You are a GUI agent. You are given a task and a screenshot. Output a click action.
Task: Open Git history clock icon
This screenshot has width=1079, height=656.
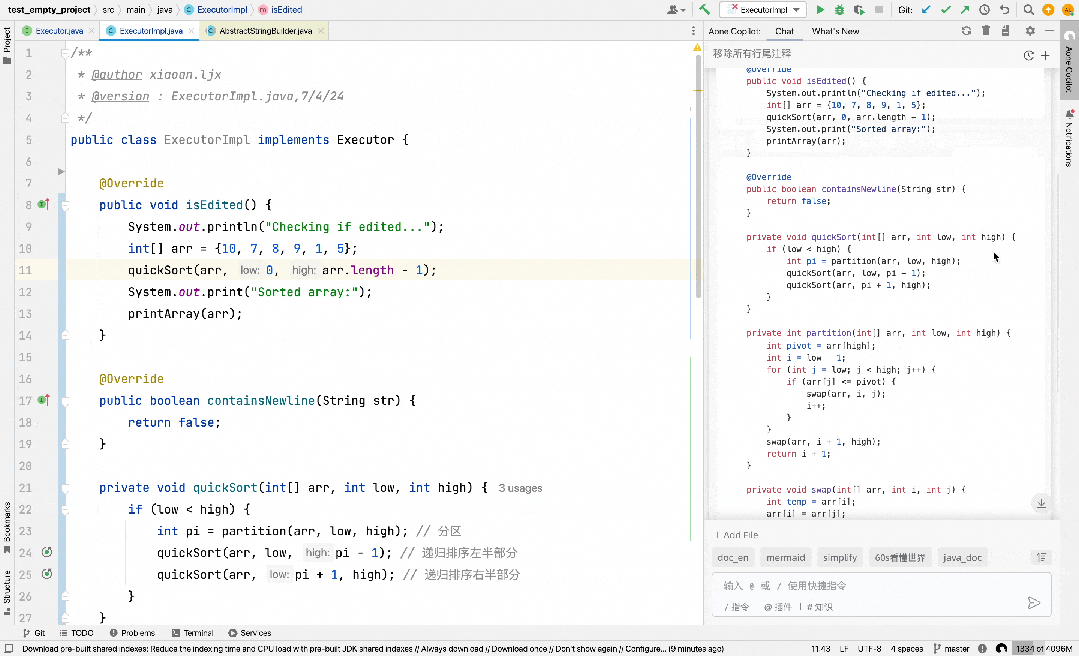pos(985,10)
